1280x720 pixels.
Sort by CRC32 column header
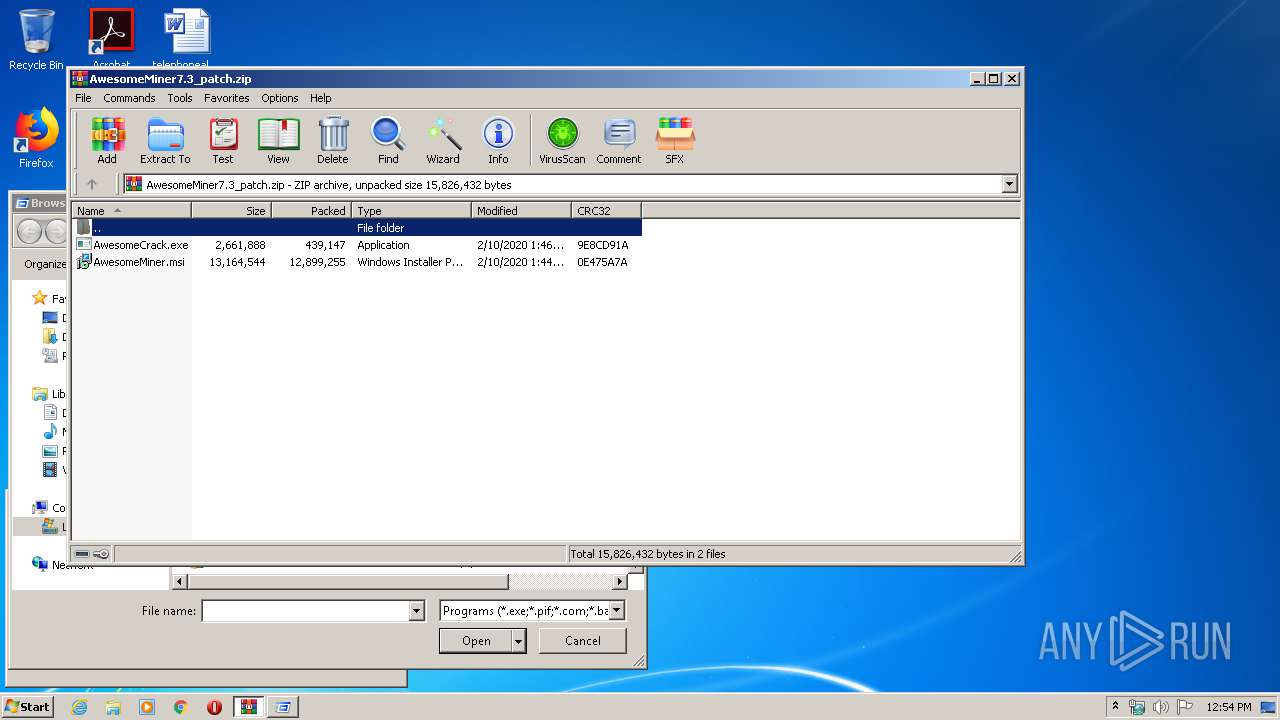point(607,211)
